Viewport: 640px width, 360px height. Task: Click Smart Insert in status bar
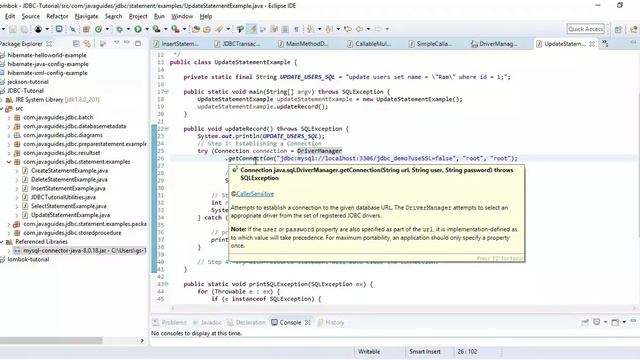pos(424,351)
